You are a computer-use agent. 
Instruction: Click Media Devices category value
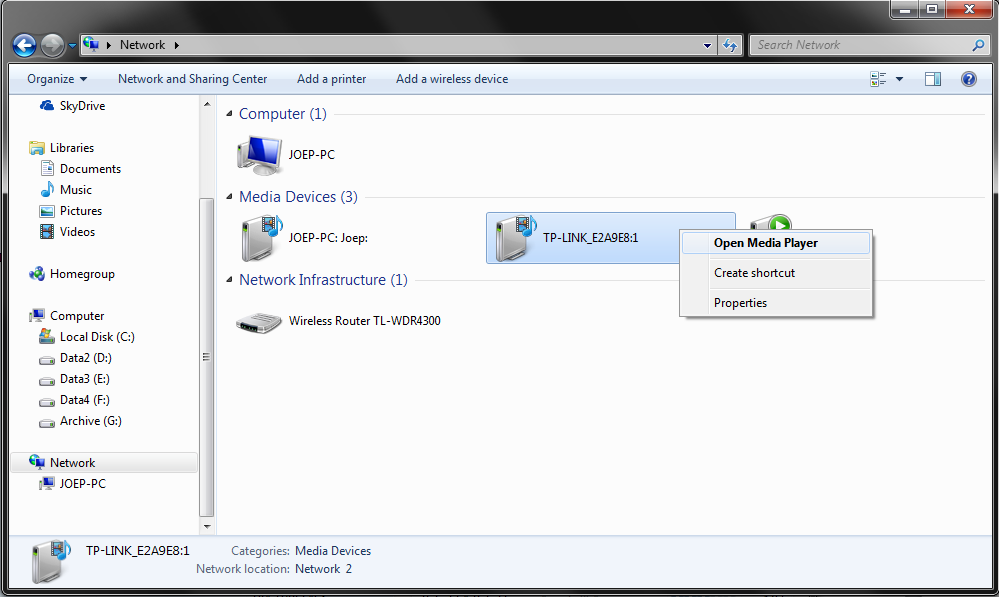tap(333, 551)
